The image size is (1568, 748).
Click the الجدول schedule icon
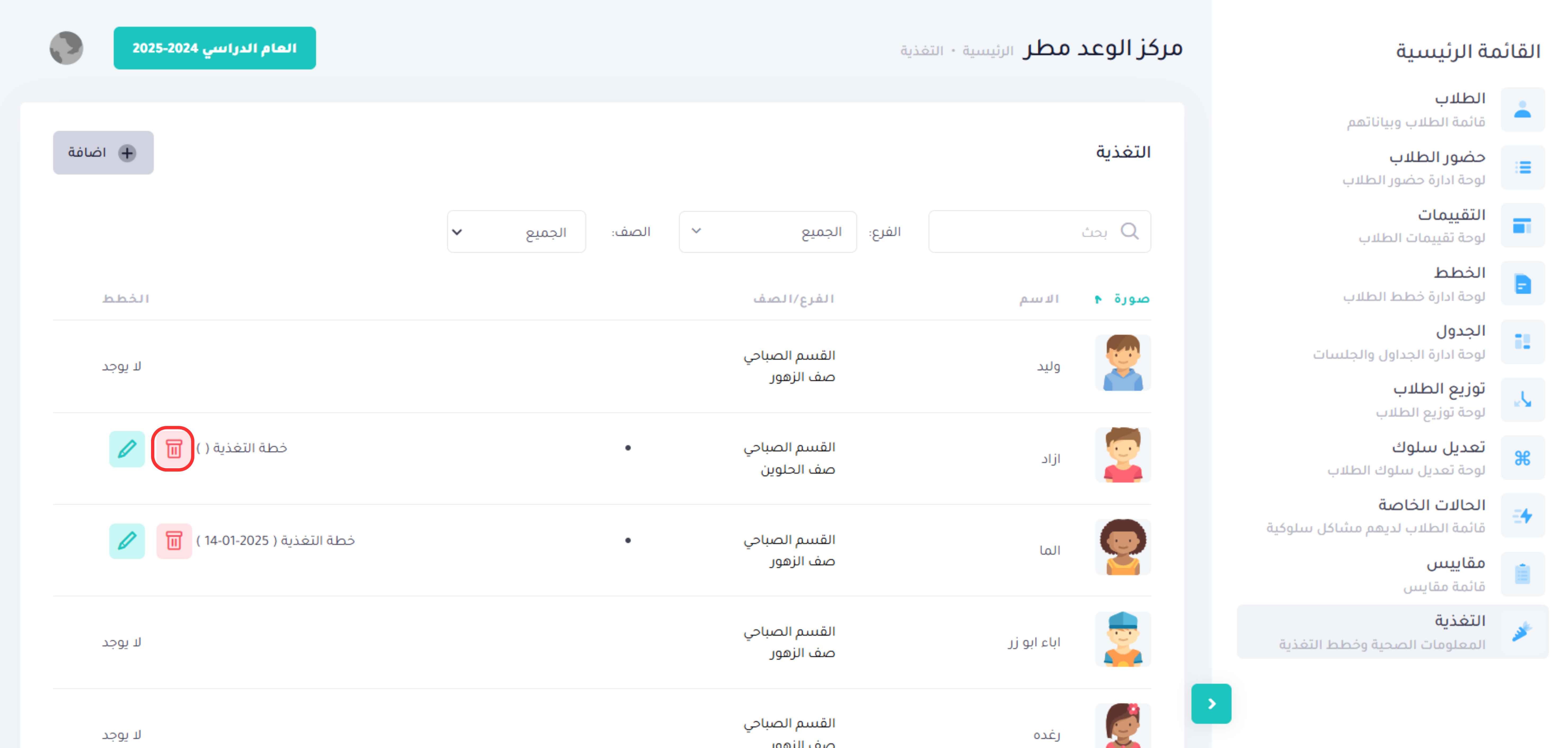point(1522,341)
